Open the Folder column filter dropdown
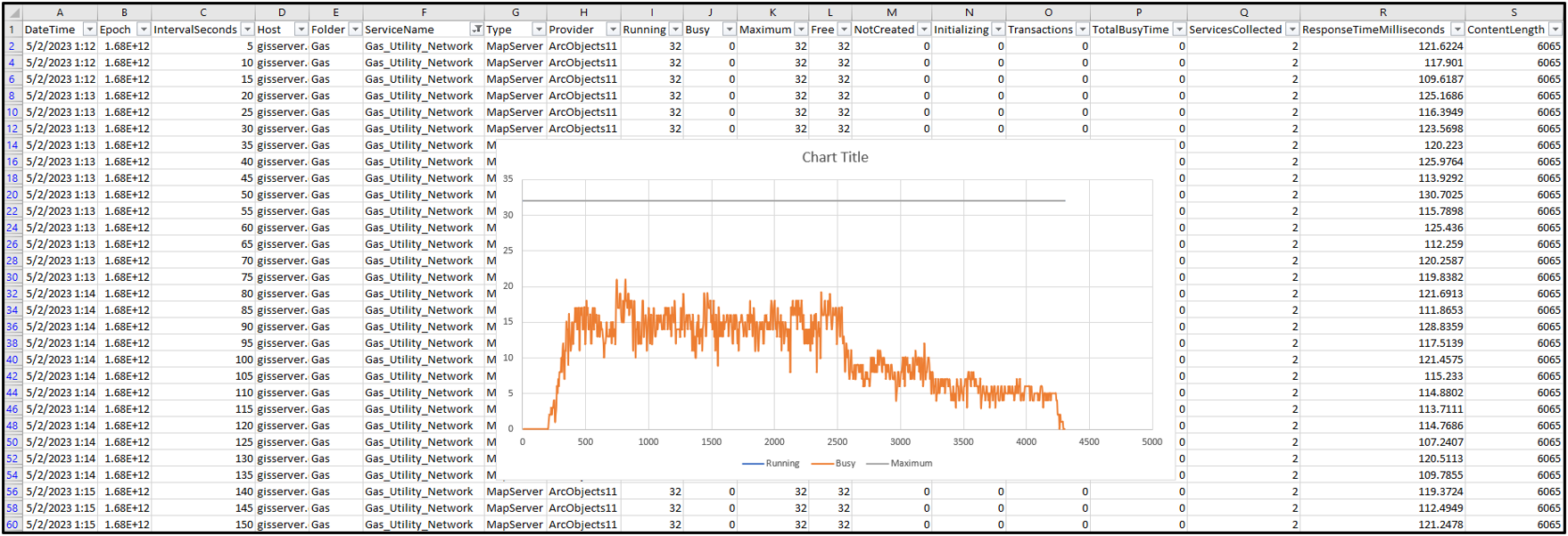Viewport: 1568px width, 536px height. pyautogui.click(x=355, y=29)
